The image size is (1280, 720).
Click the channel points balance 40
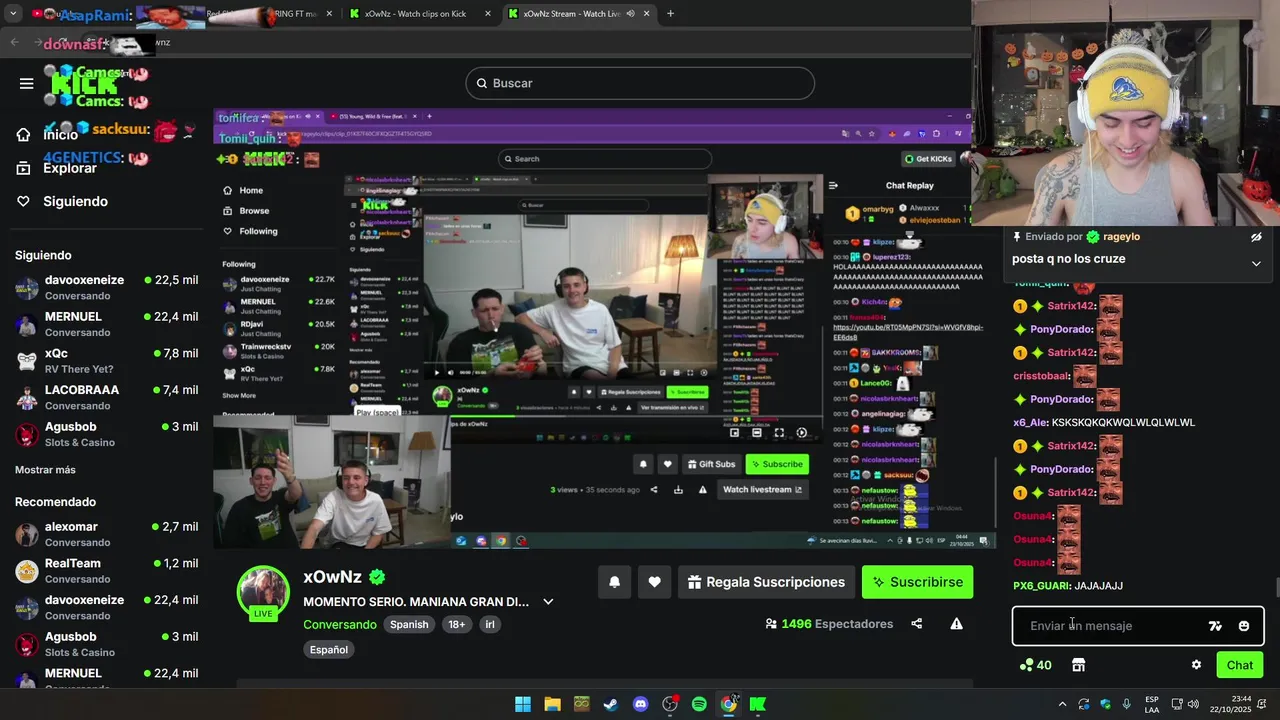pos(1035,665)
